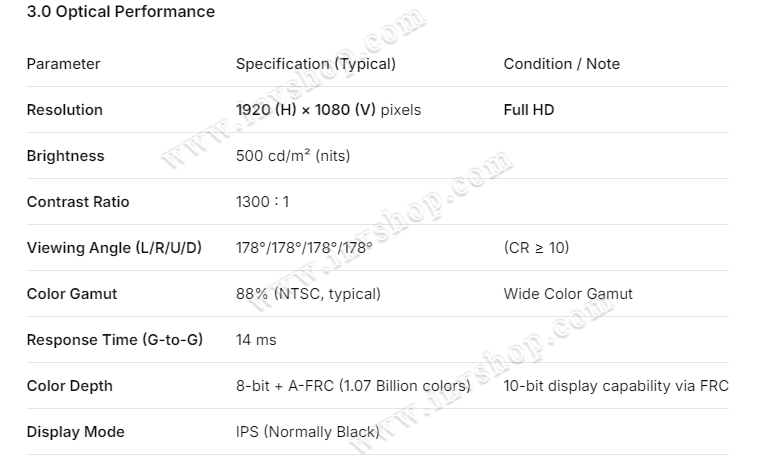Click the "1920 (H) × 1080 (V) pixels" value
Viewport: 775px width, 464px height.
point(328,110)
